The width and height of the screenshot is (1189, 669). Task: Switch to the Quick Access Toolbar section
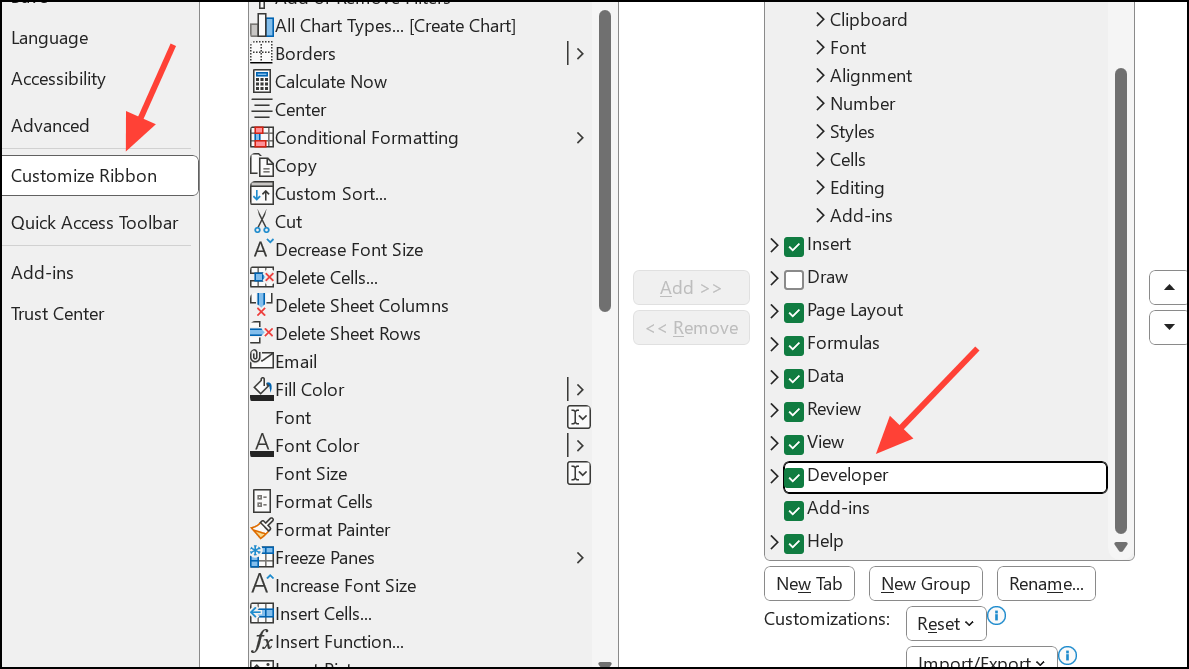96,222
